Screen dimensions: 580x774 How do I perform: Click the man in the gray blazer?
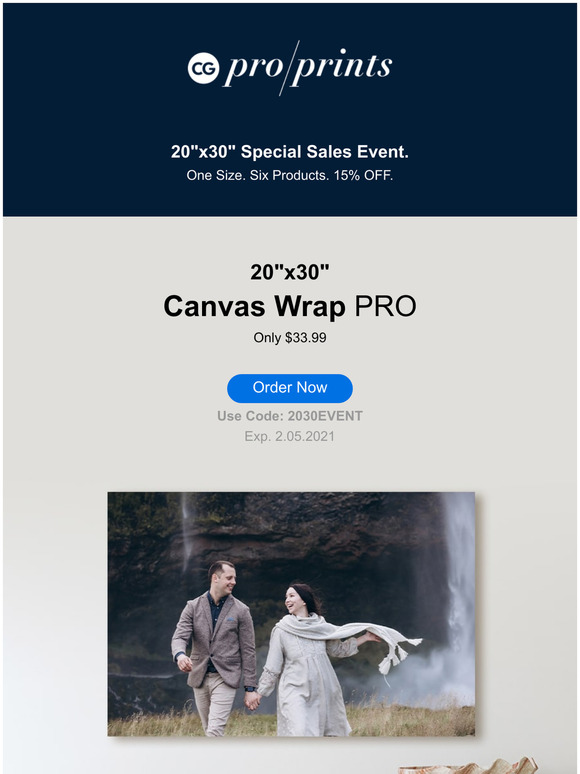click(214, 649)
